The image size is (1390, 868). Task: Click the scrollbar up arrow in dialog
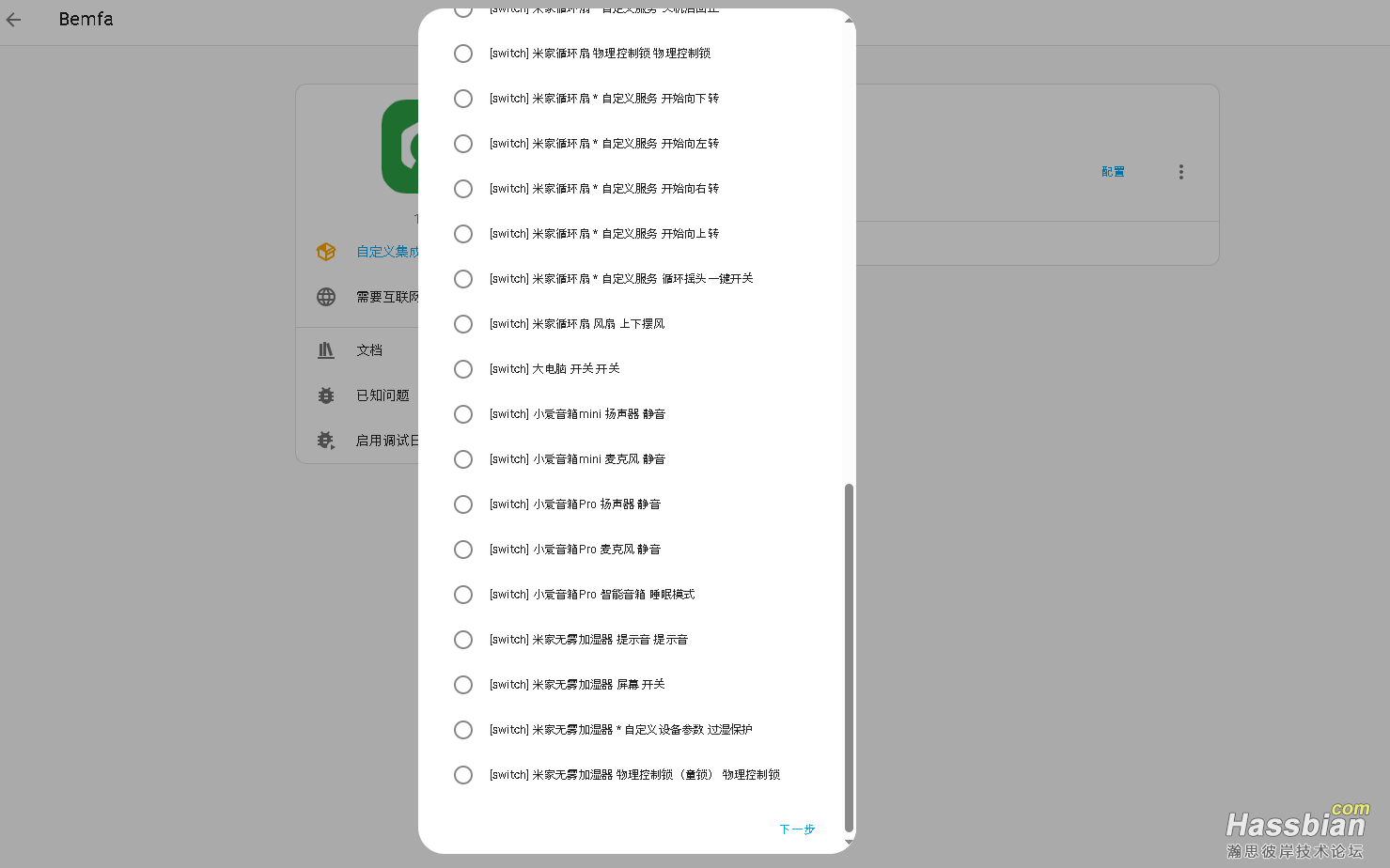849,19
